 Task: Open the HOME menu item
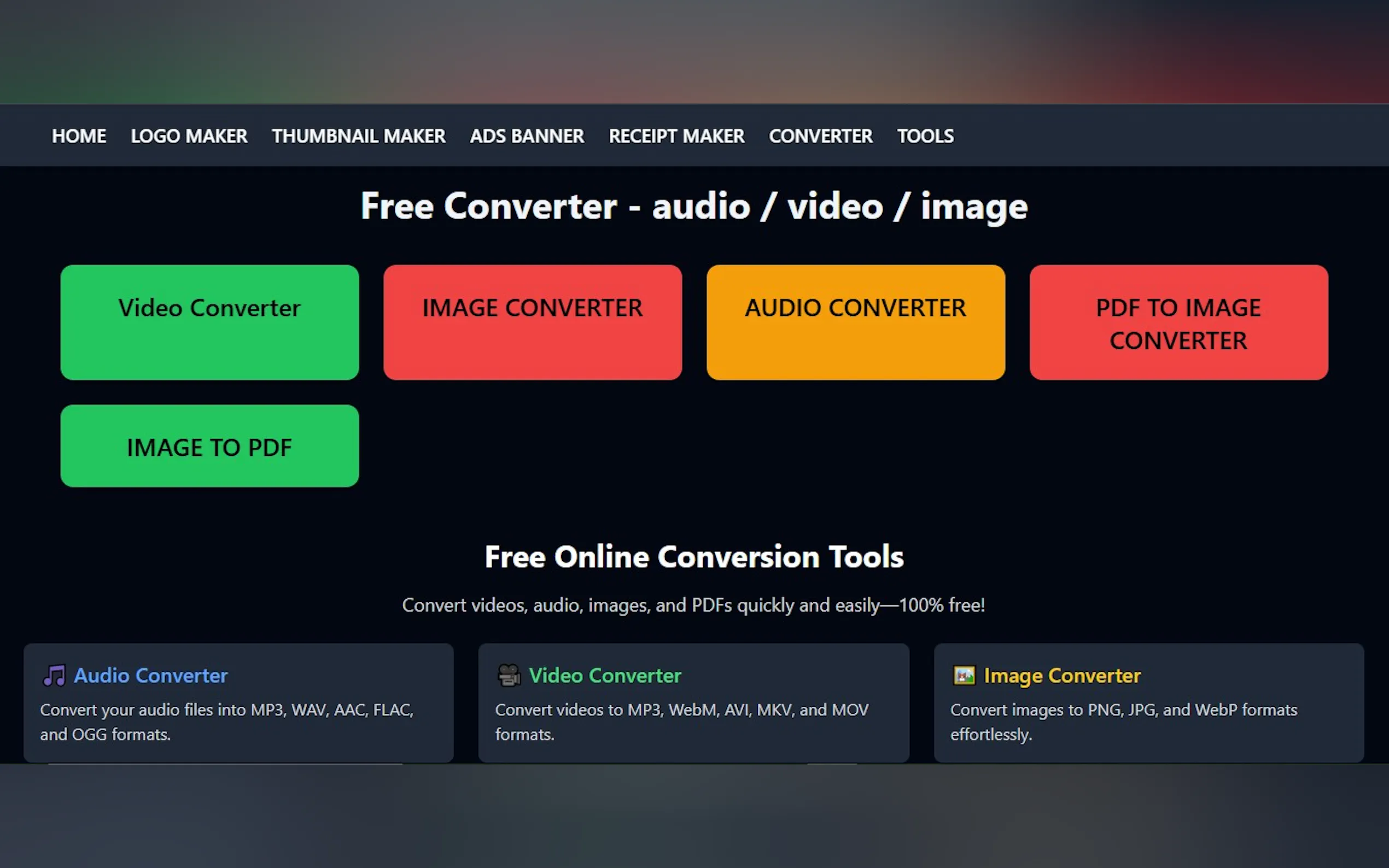(79, 136)
